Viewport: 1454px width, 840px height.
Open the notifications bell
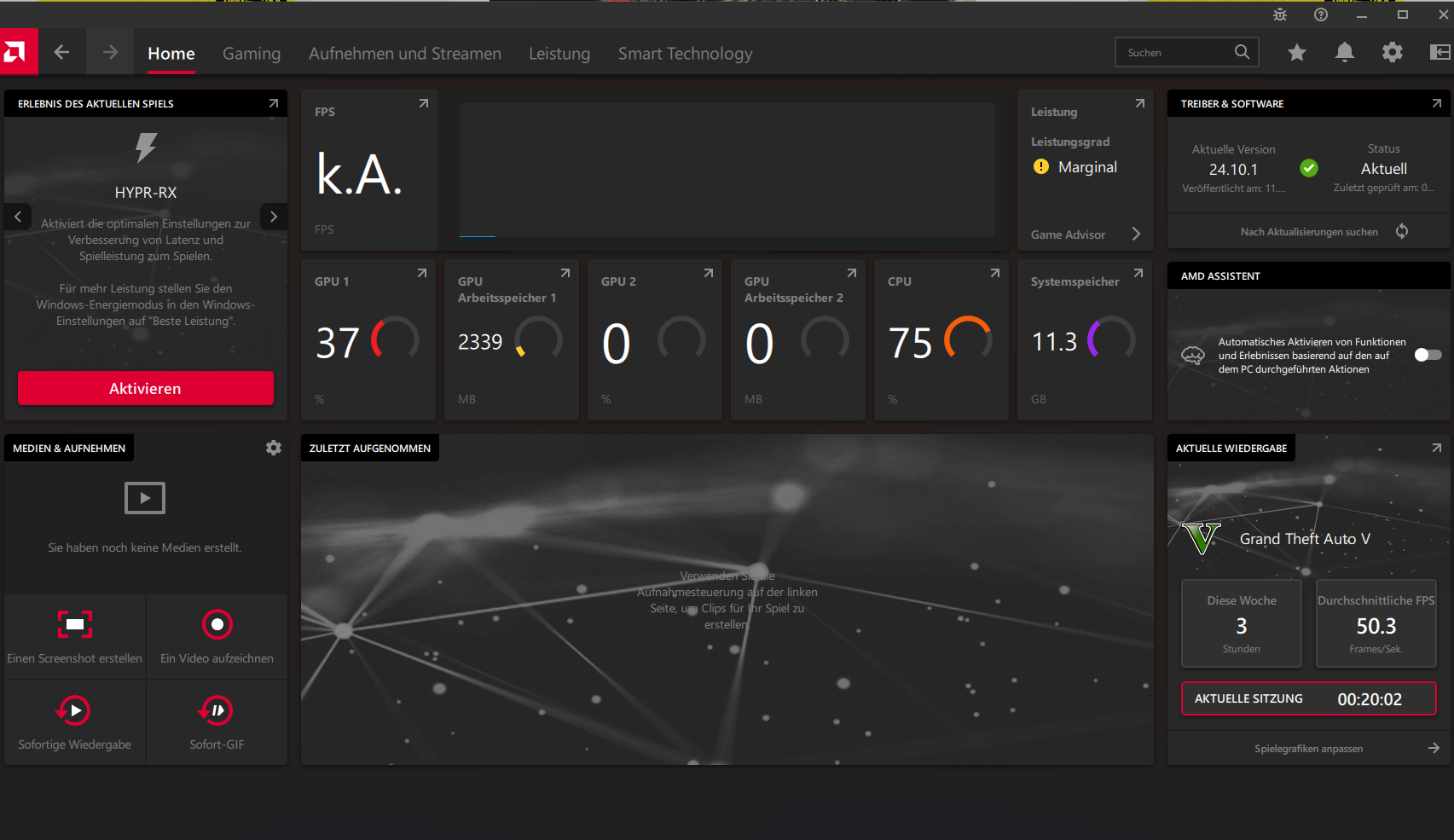(1345, 53)
